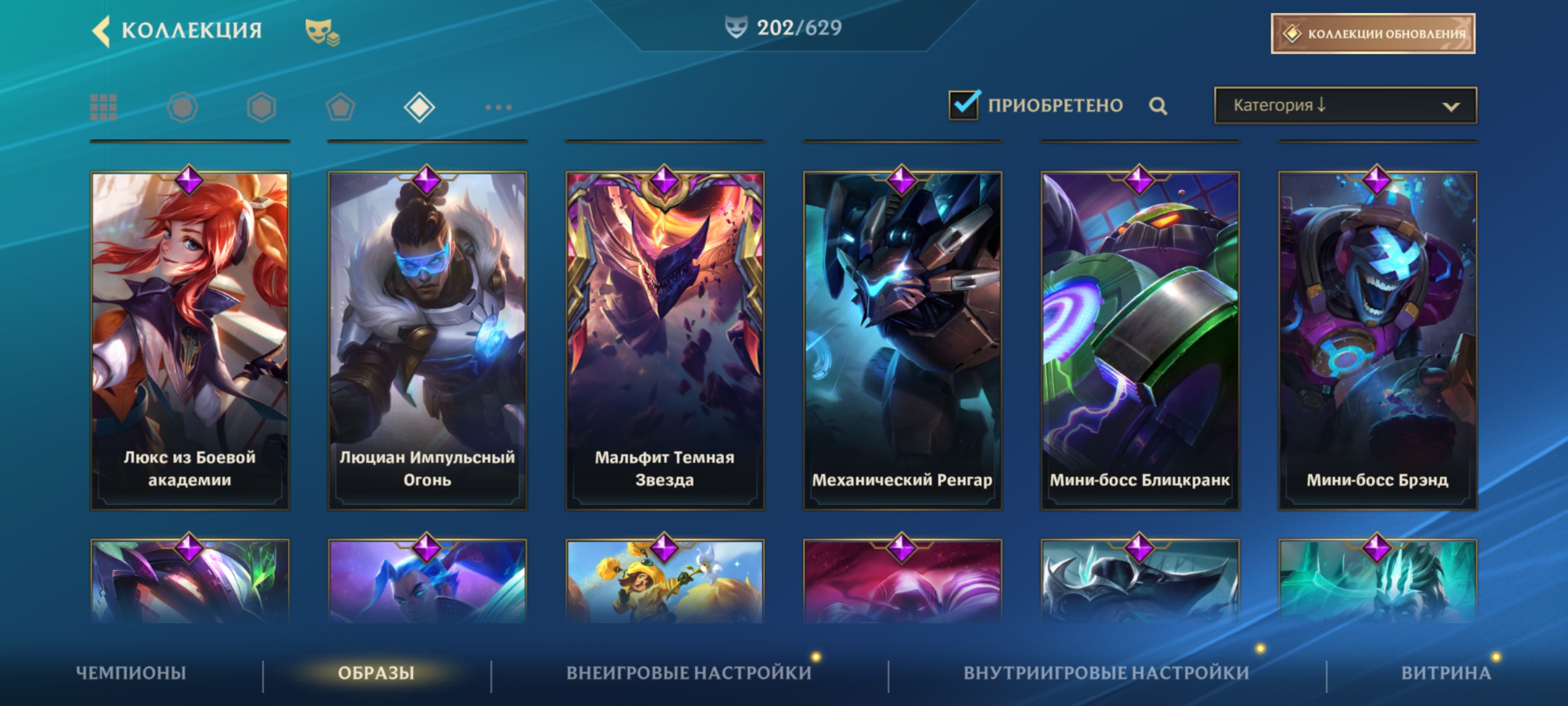Filter by the octagon rarity icon

coord(182,107)
